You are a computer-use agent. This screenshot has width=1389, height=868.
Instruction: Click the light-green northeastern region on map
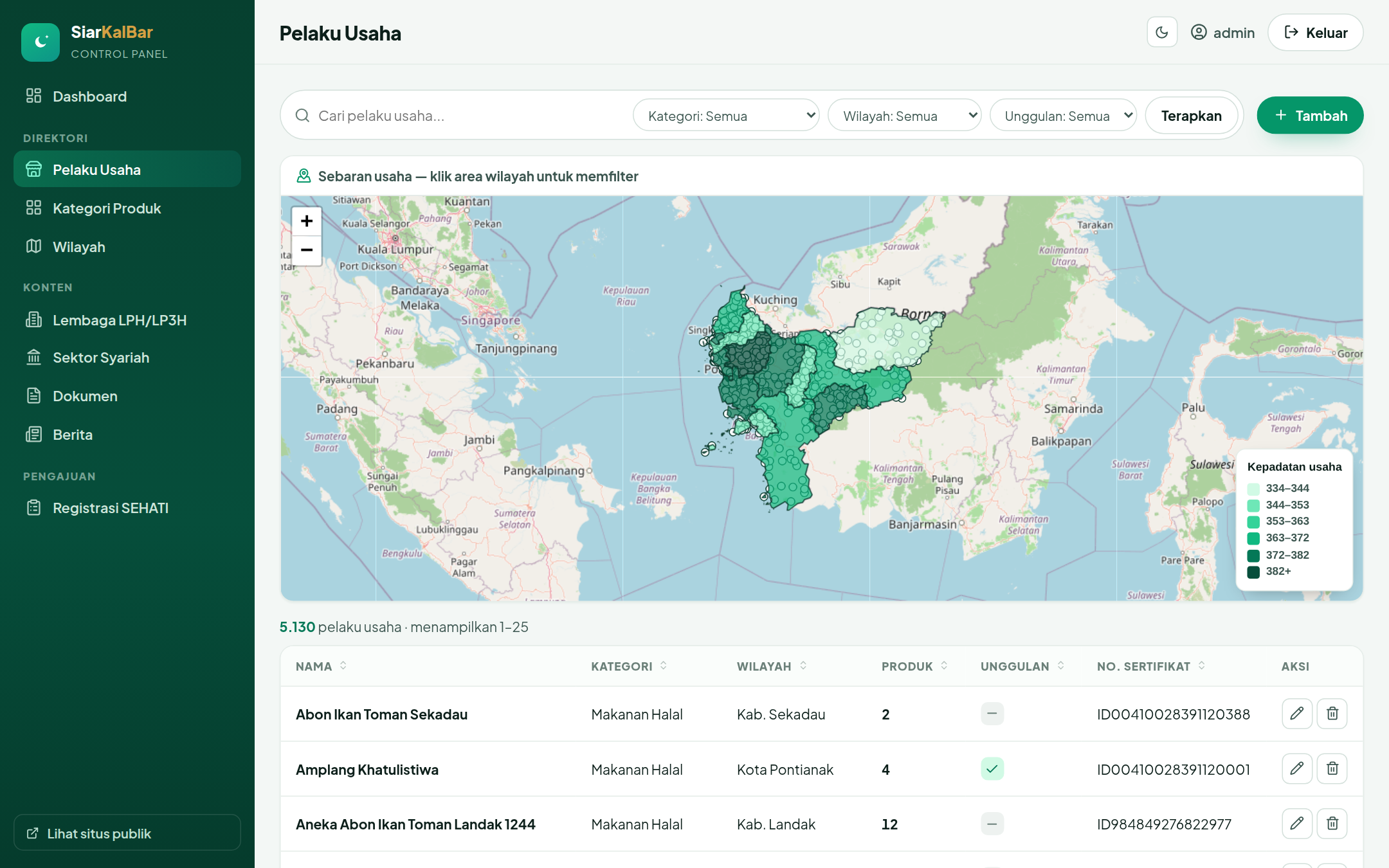891,339
